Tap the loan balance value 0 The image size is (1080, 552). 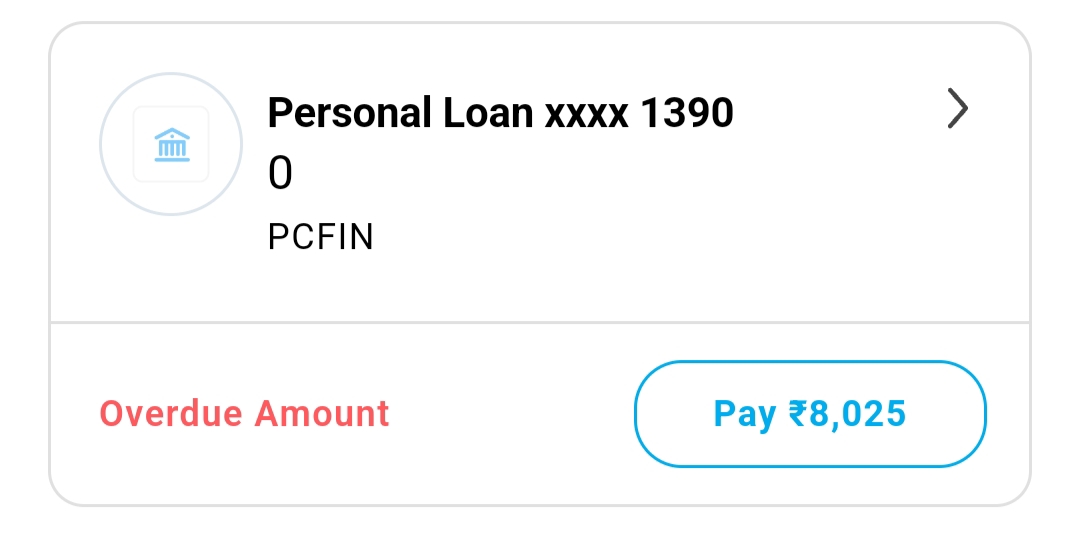tap(280, 175)
